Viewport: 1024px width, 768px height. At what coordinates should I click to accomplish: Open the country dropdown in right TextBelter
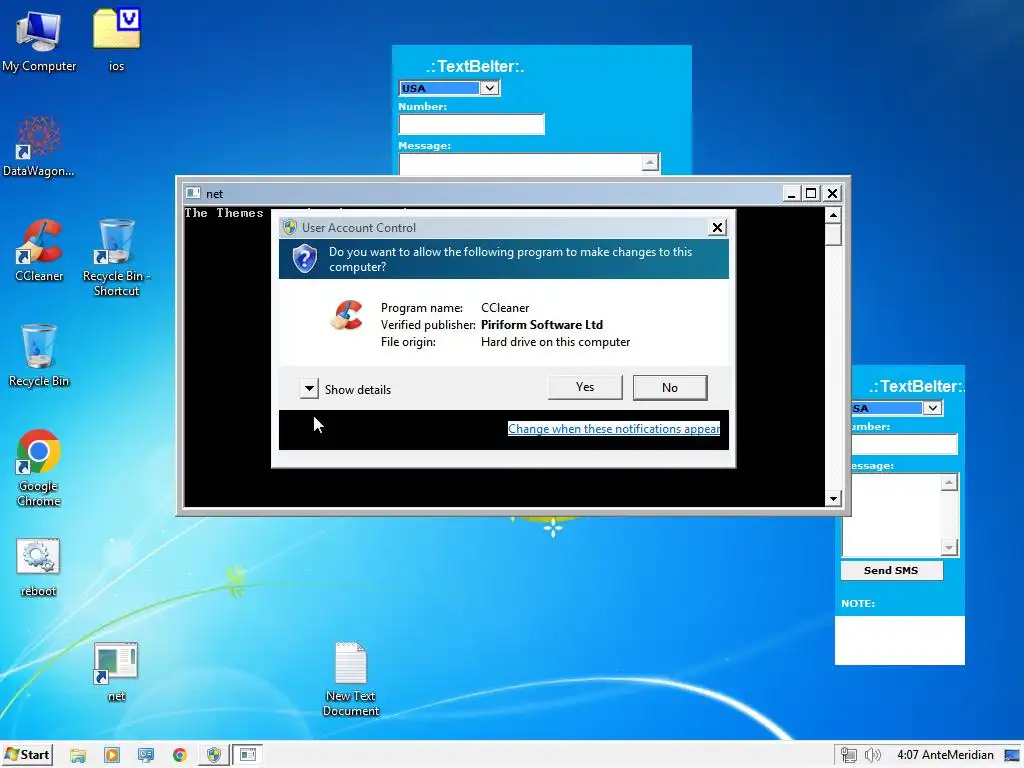[933, 408]
